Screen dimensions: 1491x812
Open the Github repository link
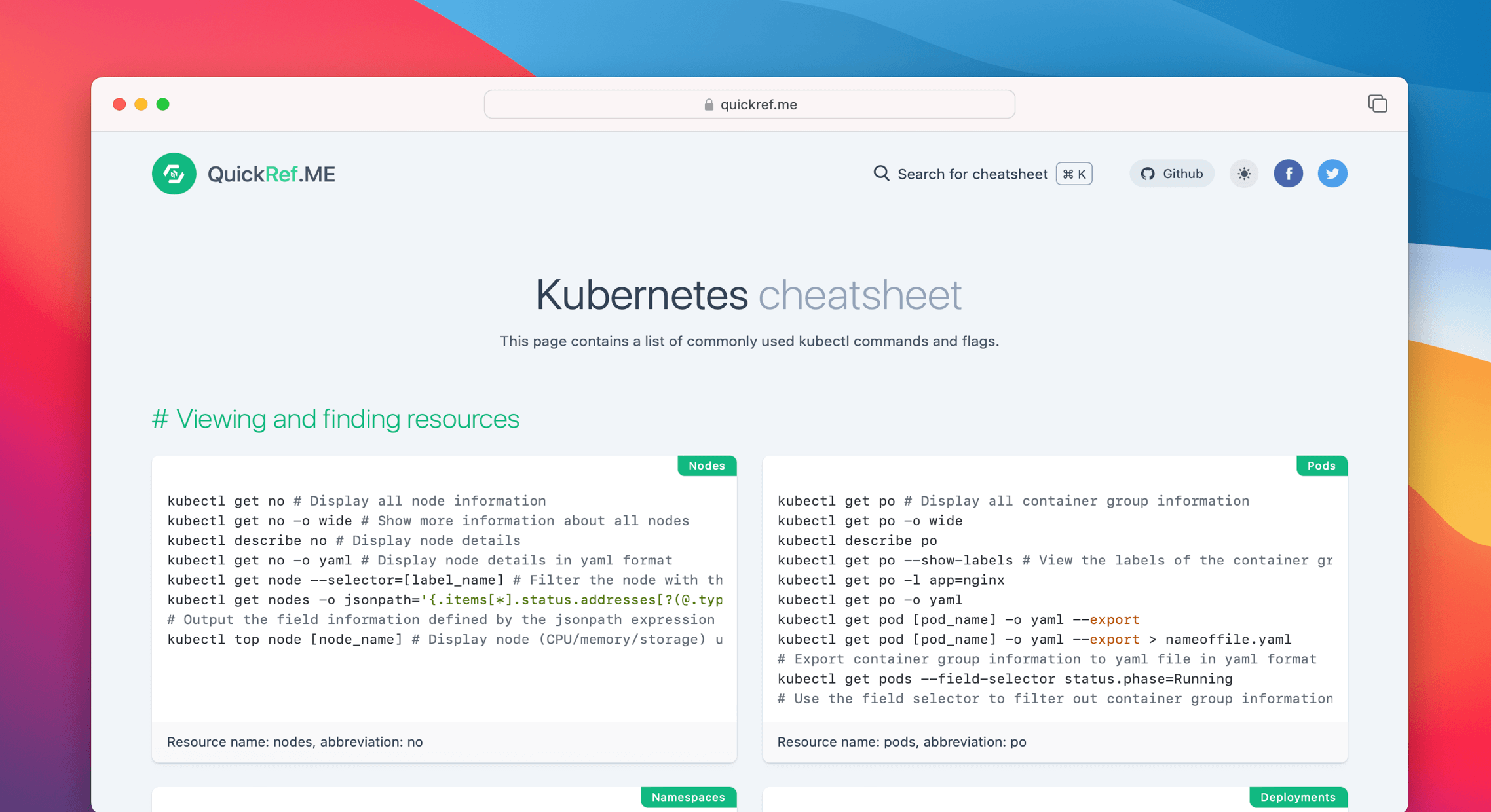1171,174
